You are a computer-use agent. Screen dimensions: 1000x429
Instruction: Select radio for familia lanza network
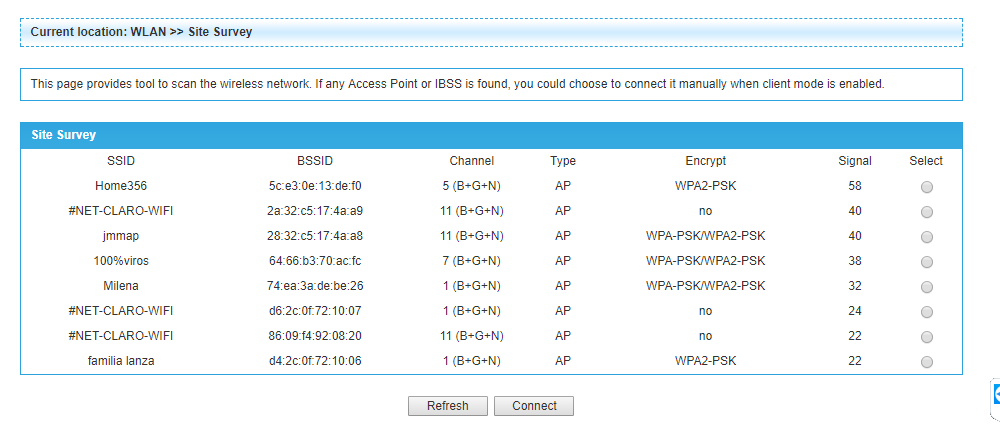[x=926, y=362]
